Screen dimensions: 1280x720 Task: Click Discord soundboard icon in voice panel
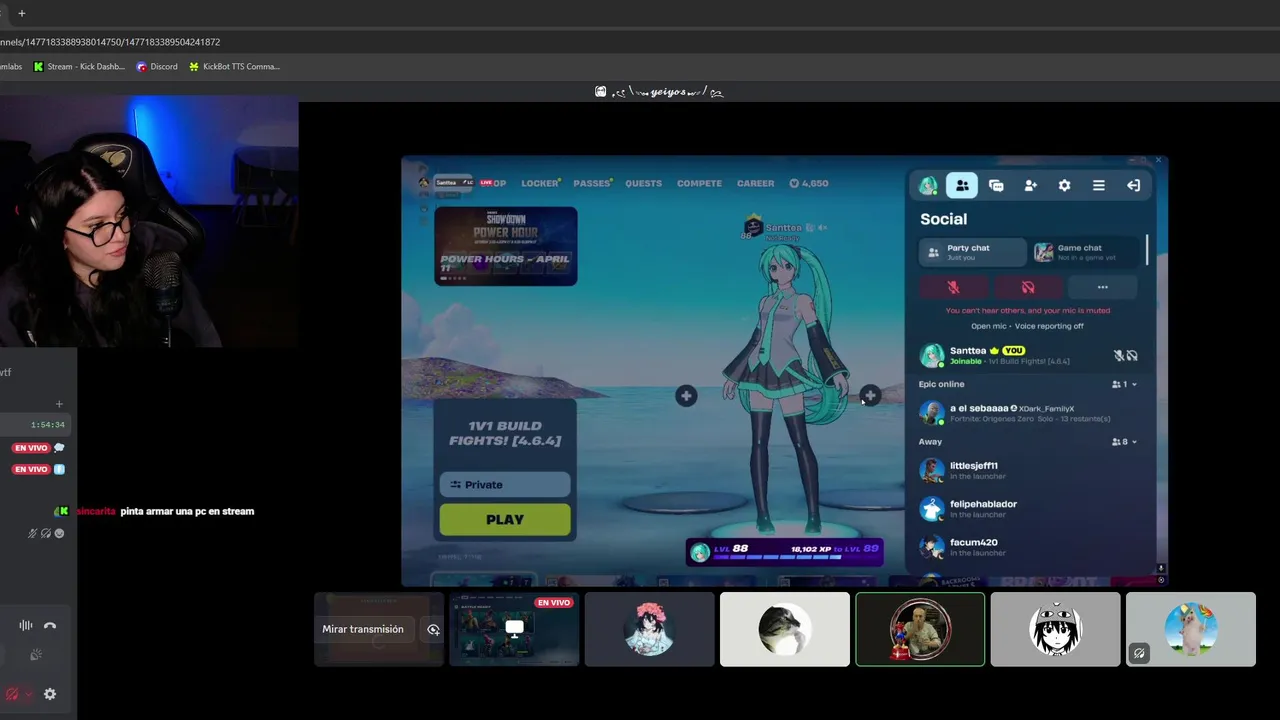pos(36,655)
